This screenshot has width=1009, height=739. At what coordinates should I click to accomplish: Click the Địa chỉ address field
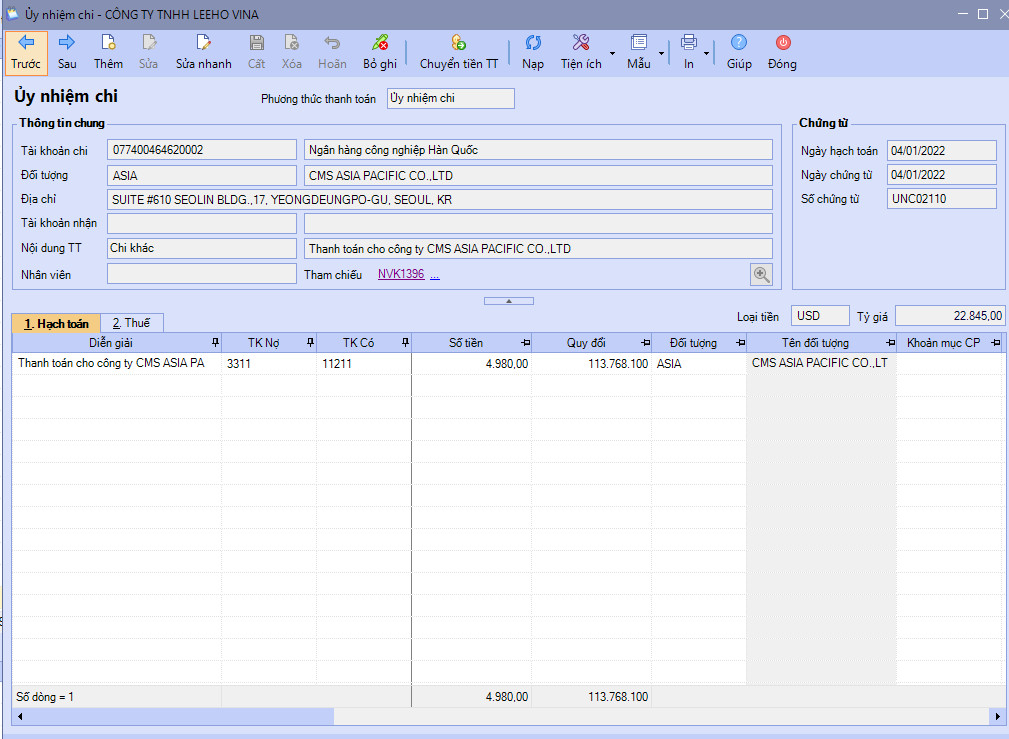pos(440,200)
